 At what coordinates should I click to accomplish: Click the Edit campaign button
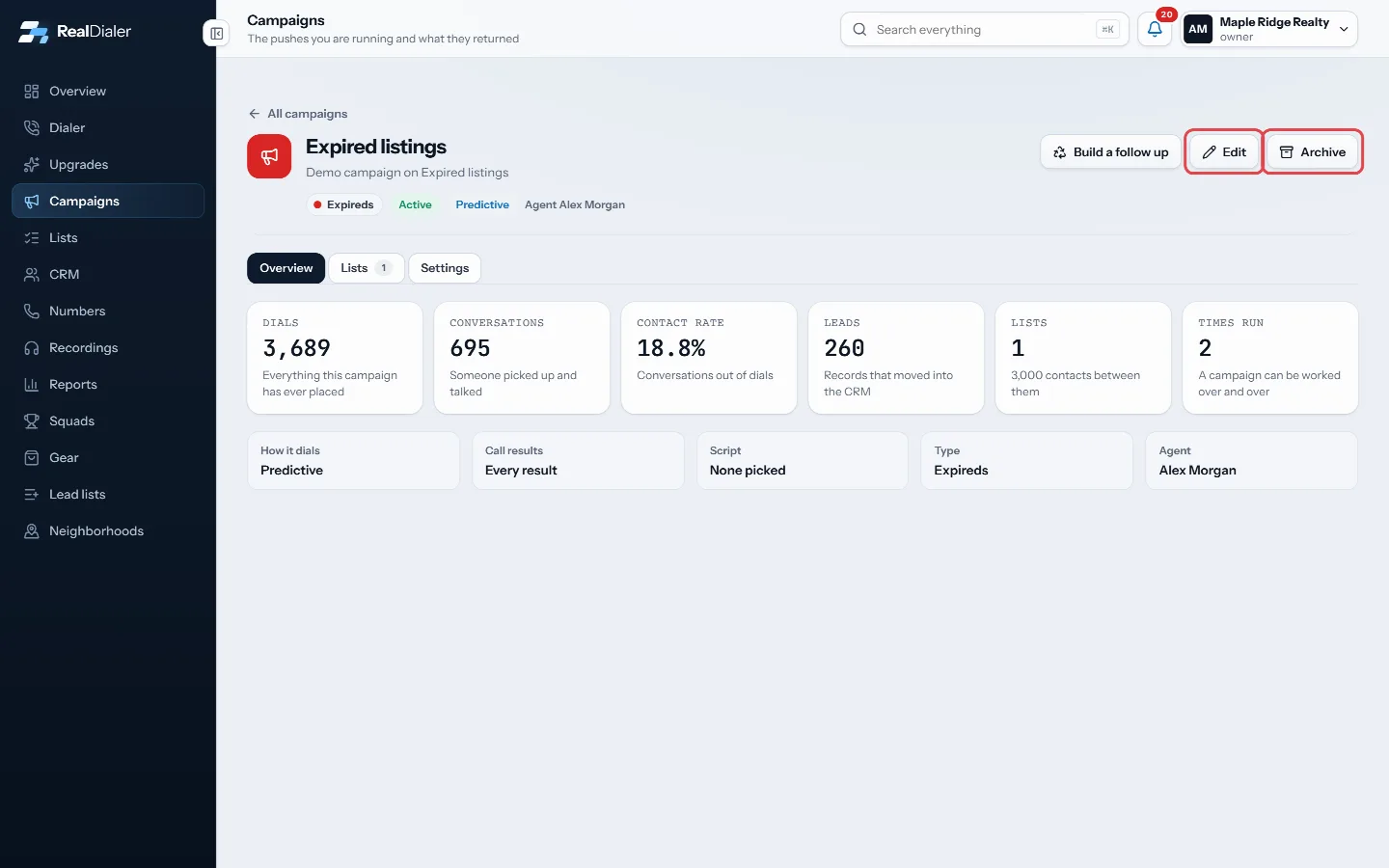click(x=1224, y=152)
